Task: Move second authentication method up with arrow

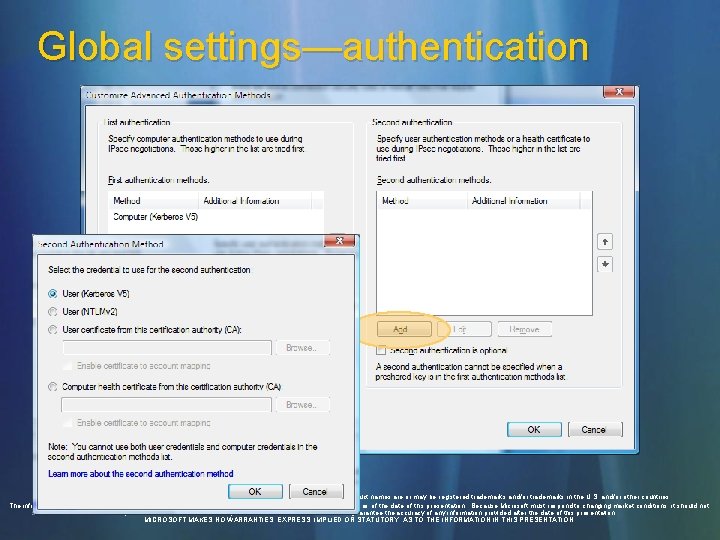Action: (x=605, y=242)
